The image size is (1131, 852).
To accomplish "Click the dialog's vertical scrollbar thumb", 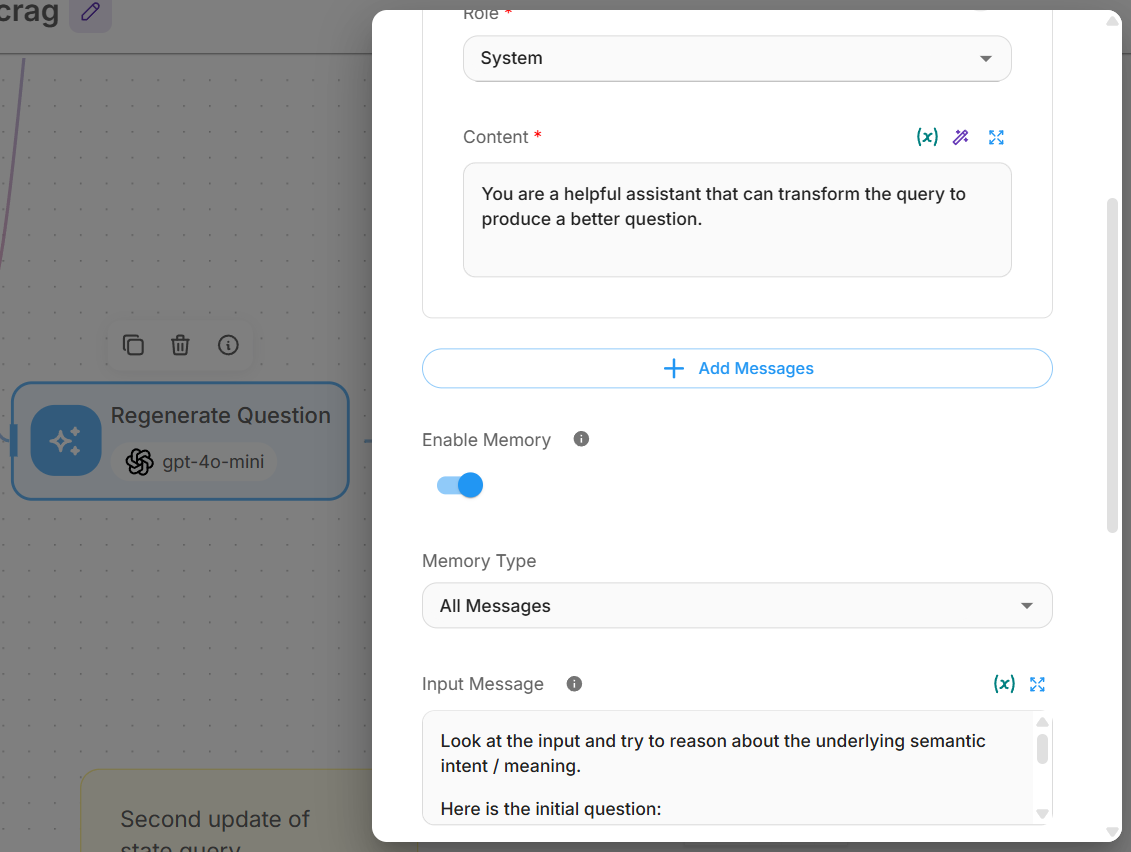I will tap(1113, 365).
